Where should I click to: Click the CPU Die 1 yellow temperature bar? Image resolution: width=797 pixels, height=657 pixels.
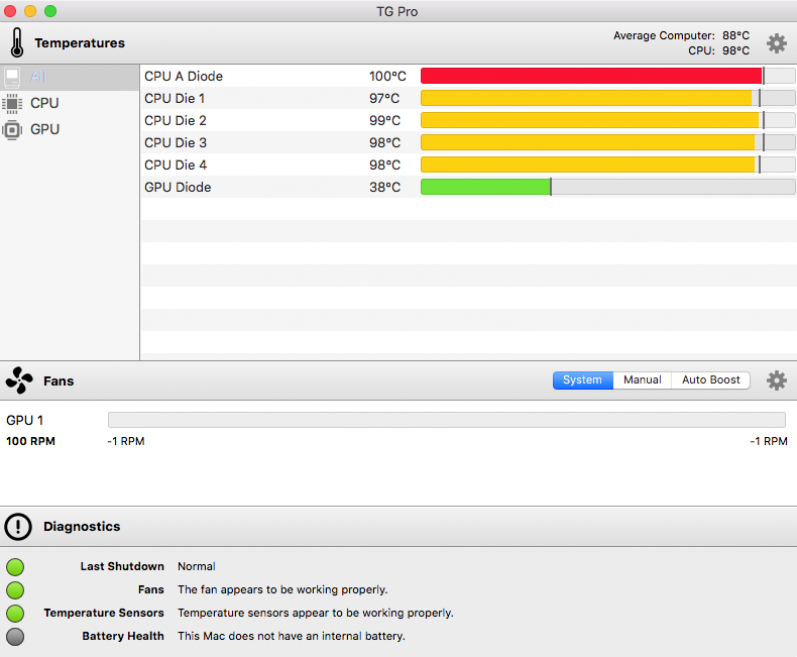[x=586, y=98]
